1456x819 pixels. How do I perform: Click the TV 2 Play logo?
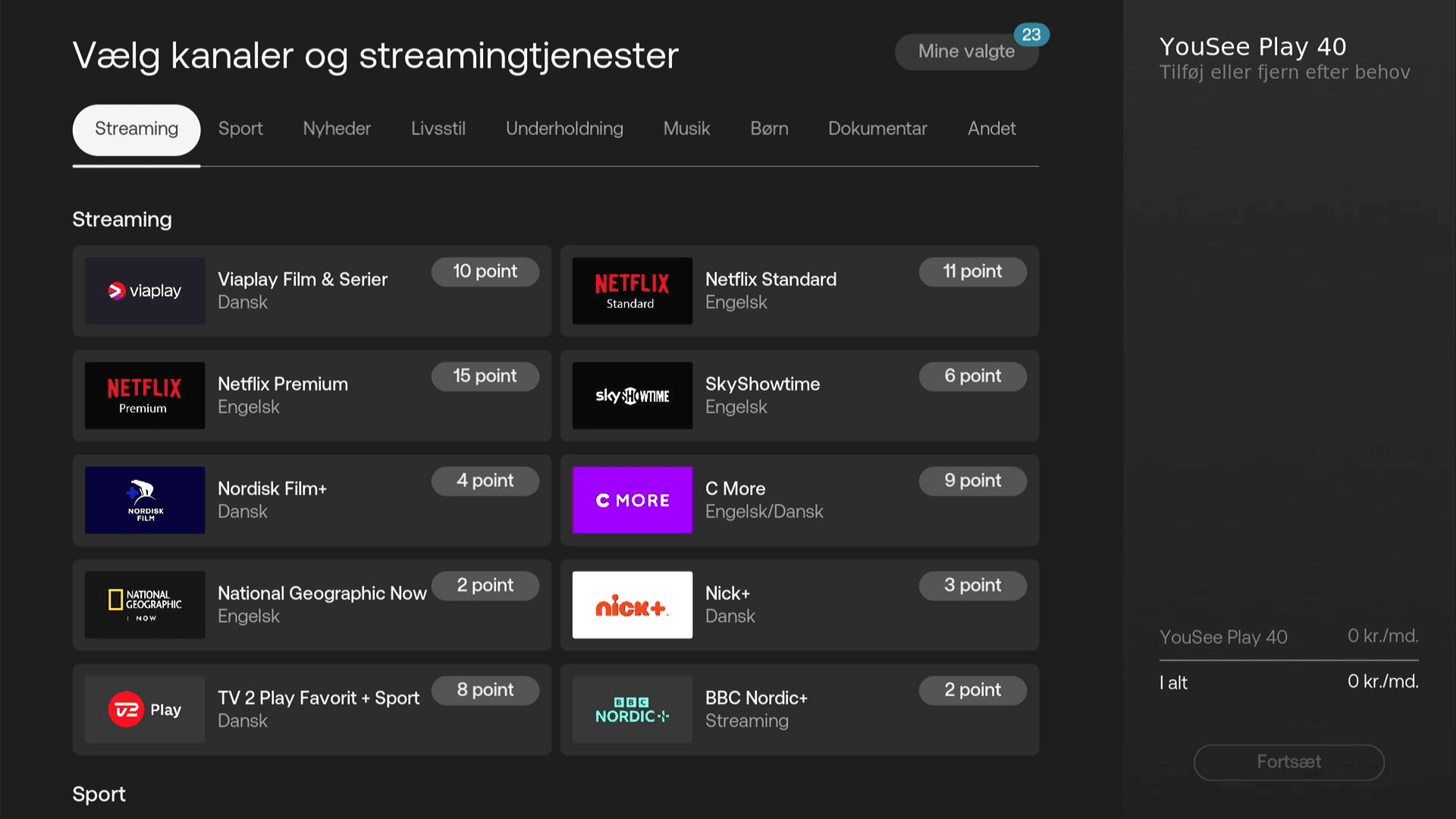145,710
